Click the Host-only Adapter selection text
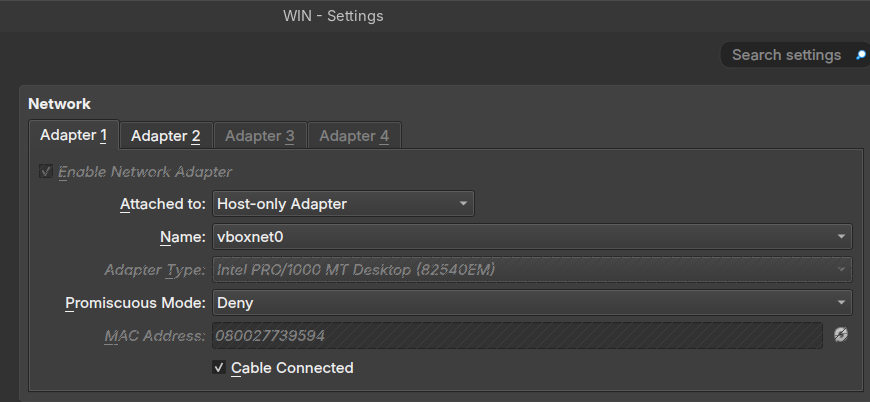This screenshot has height=402, width=870. point(282,204)
